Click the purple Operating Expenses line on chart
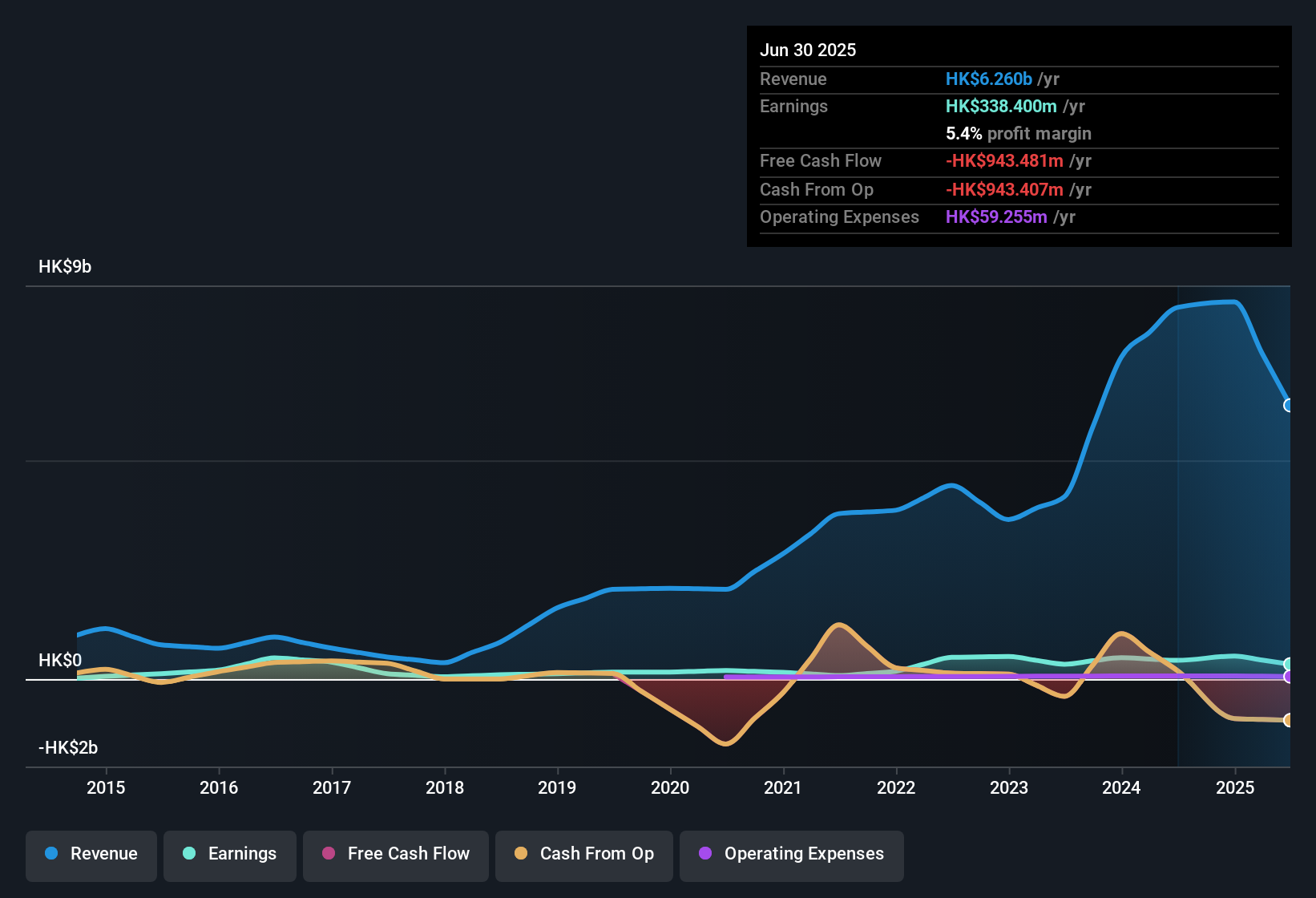Screen dimensions: 1316x898 click(x=962, y=678)
